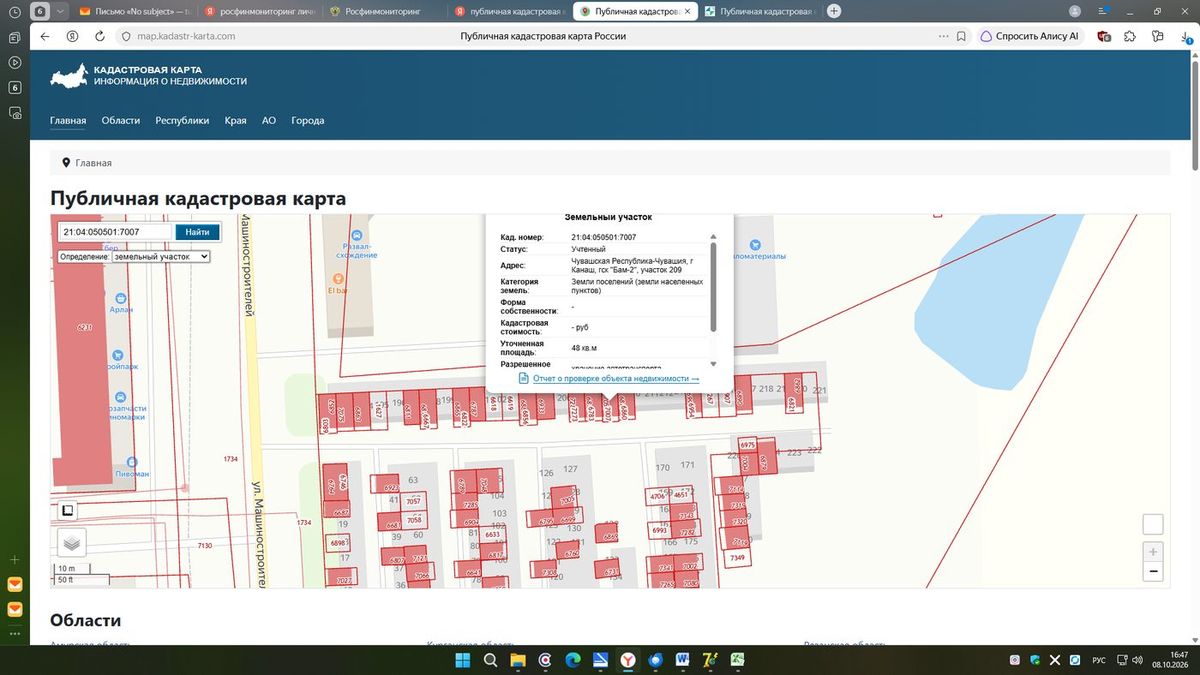Expand the tab group dropdown arrow
This screenshot has width=1200, height=675.
click(61, 11)
